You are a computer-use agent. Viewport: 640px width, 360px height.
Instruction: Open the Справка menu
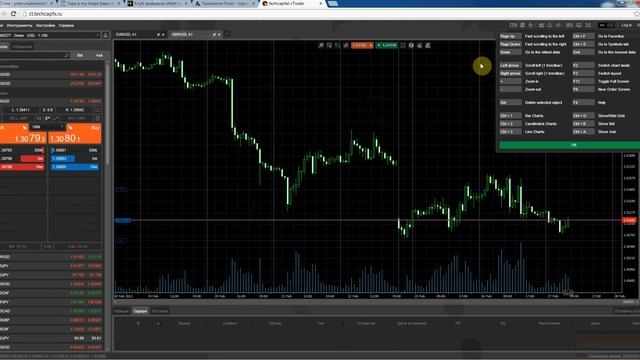66,25
